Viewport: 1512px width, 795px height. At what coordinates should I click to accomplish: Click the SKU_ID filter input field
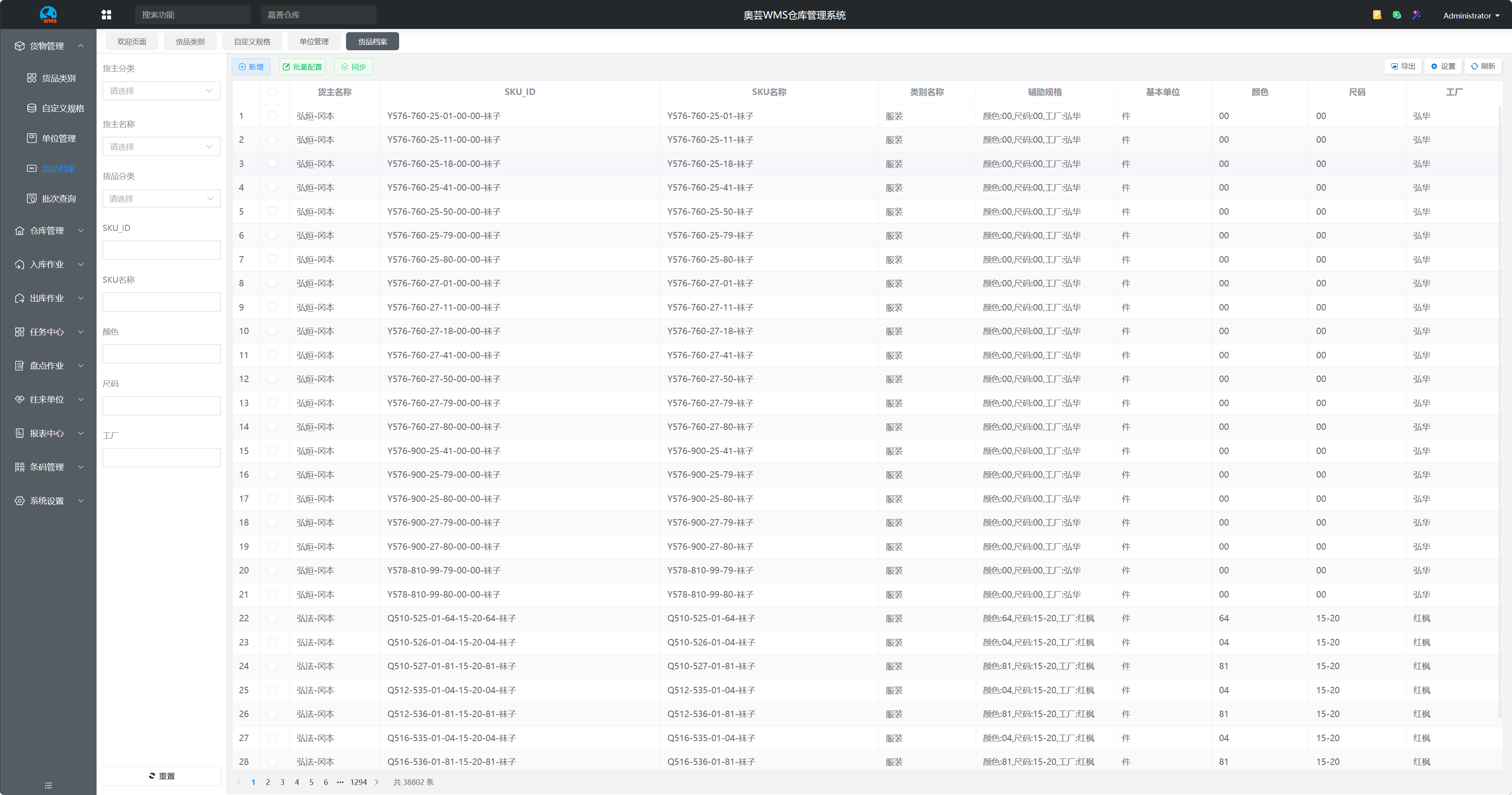[161, 251]
